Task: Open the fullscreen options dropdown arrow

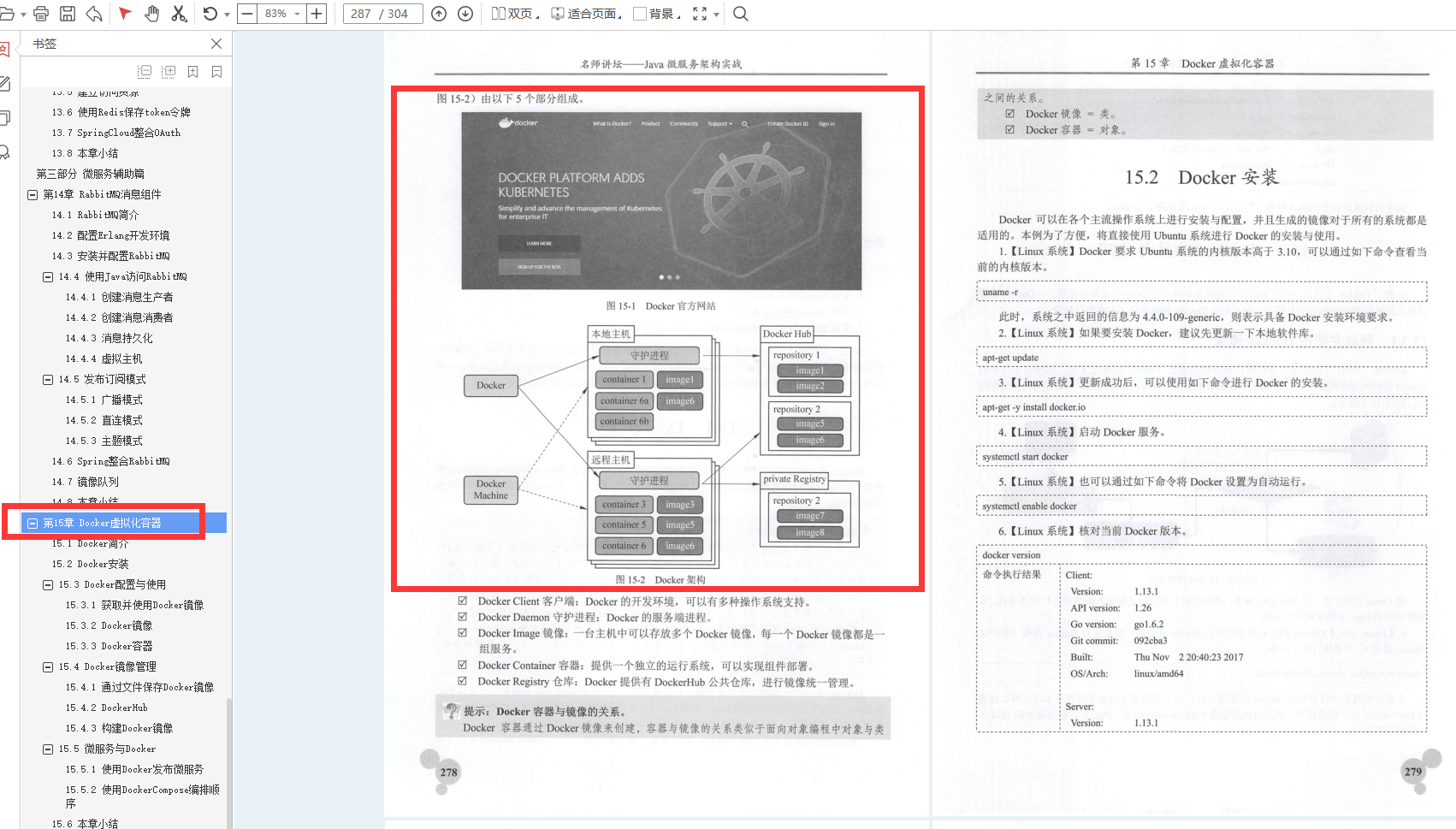Action: 716,15
